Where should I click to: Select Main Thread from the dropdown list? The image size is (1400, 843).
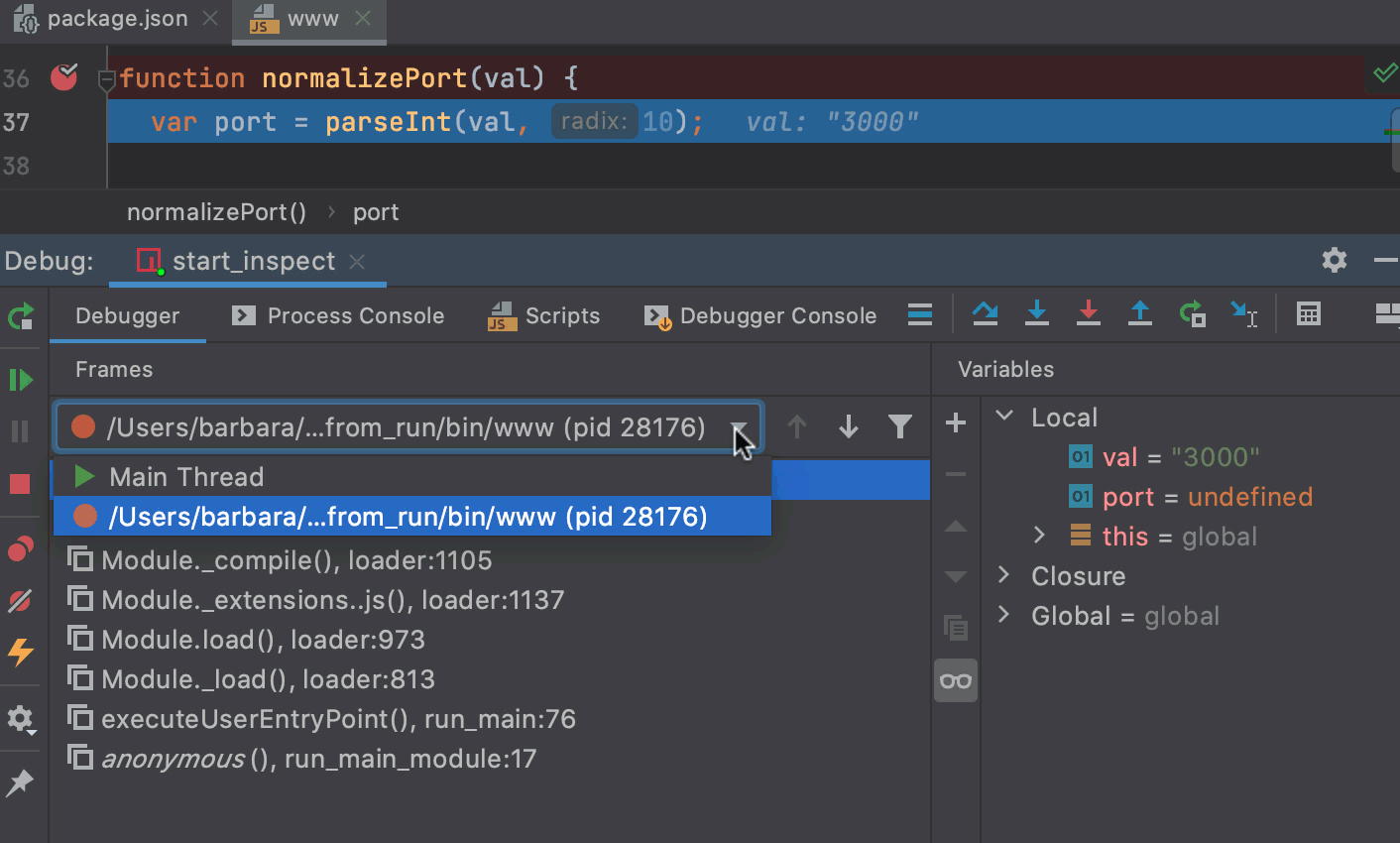point(186,477)
